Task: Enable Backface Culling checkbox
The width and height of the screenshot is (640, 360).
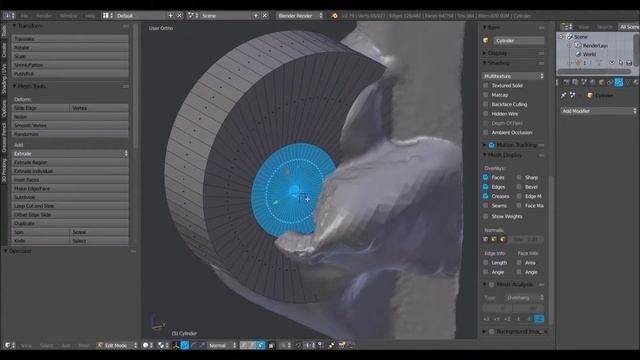Action: 486,104
